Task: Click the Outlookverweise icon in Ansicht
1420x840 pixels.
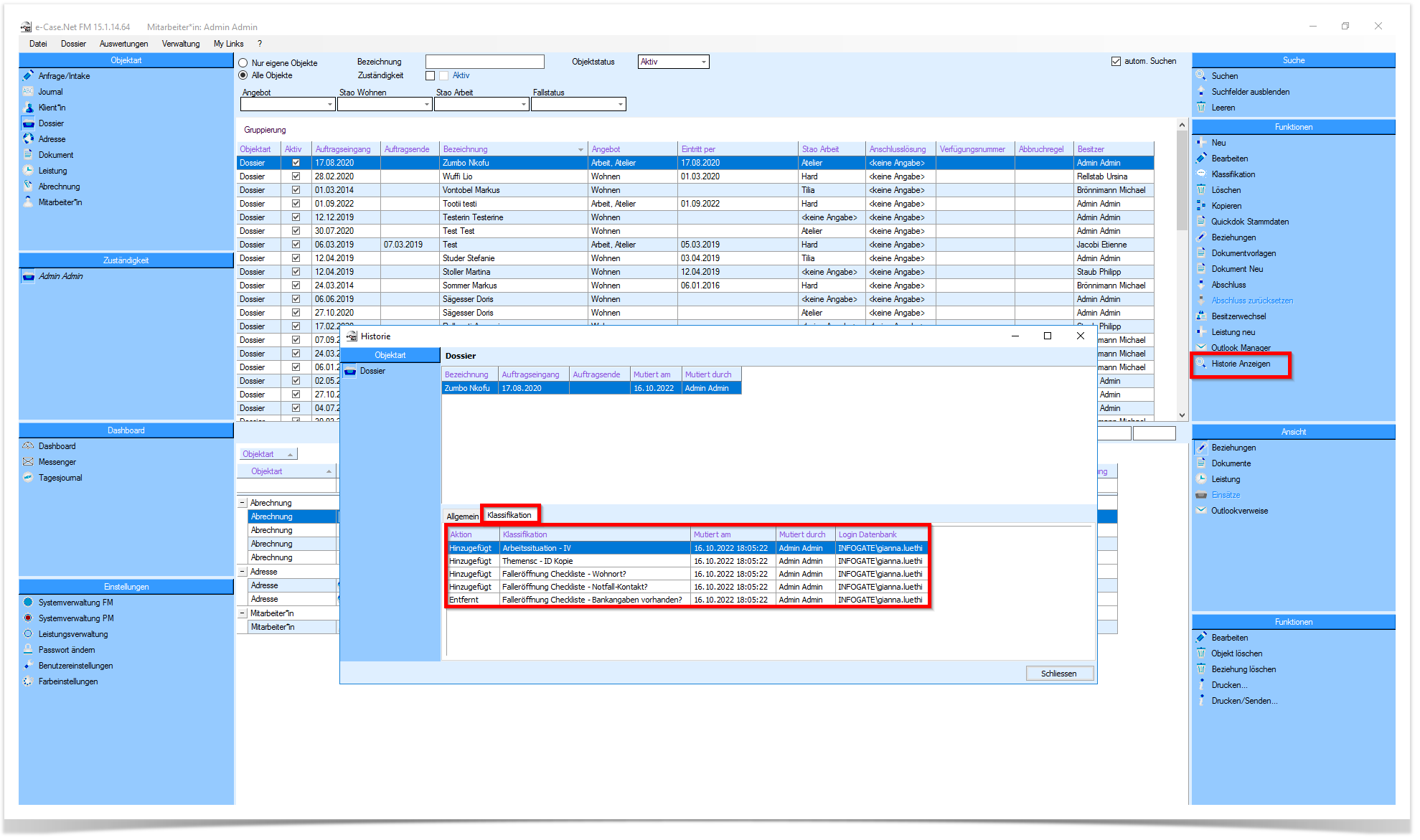Action: click(x=1201, y=510)
